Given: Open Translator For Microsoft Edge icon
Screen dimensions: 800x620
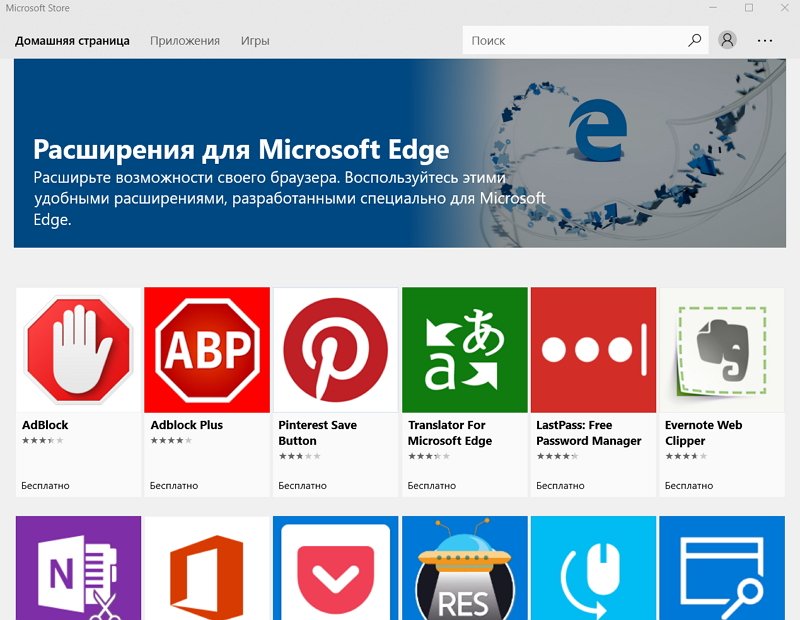Looking at the screenshot, I should (x=465, y=350).
